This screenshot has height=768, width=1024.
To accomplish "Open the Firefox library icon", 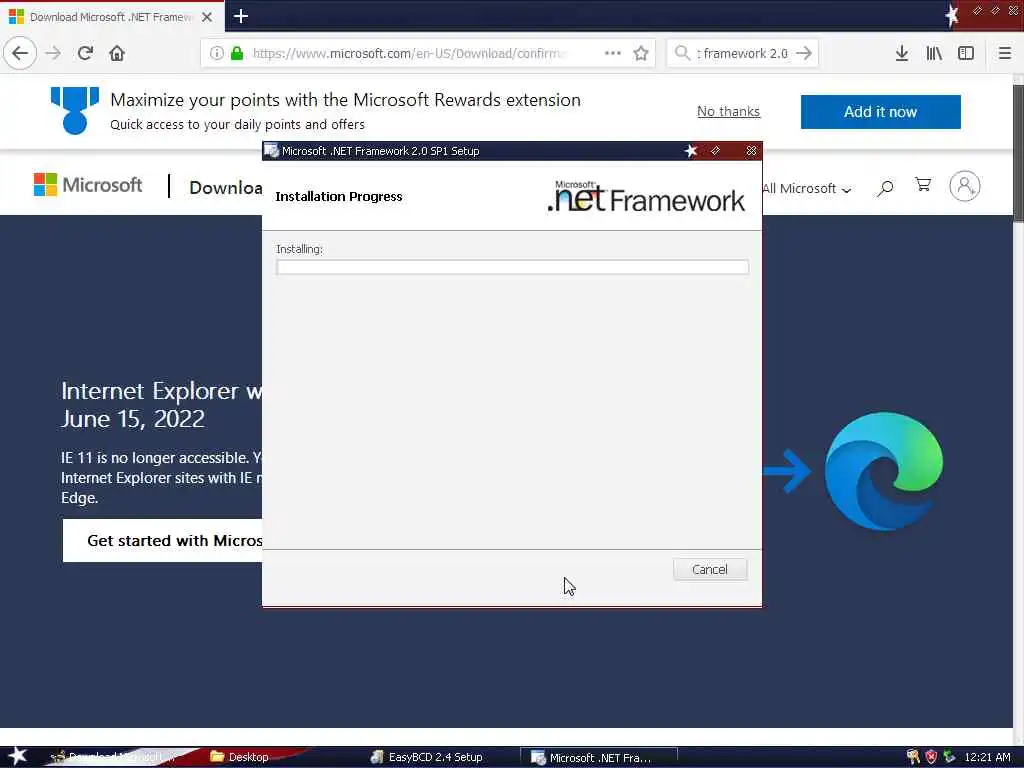I will 934,53.
